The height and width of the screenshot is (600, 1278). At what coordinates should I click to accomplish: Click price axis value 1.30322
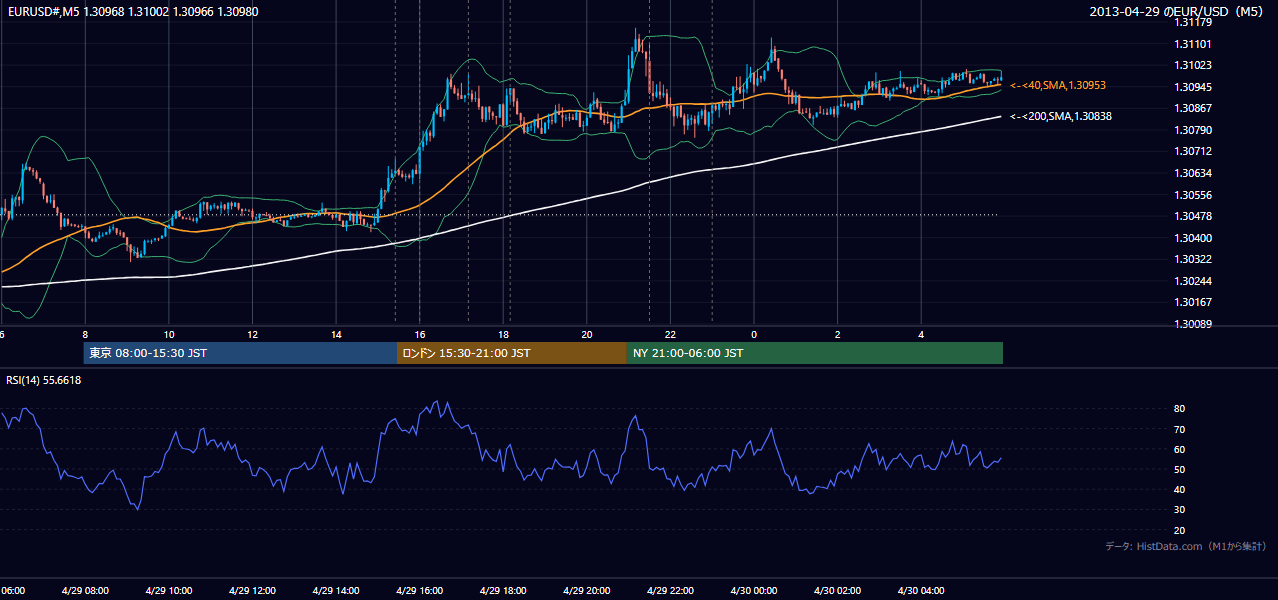(x=1194, y=259)
